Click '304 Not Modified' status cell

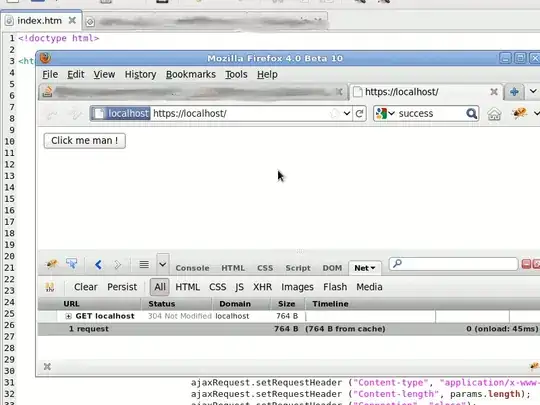[179, 316]
